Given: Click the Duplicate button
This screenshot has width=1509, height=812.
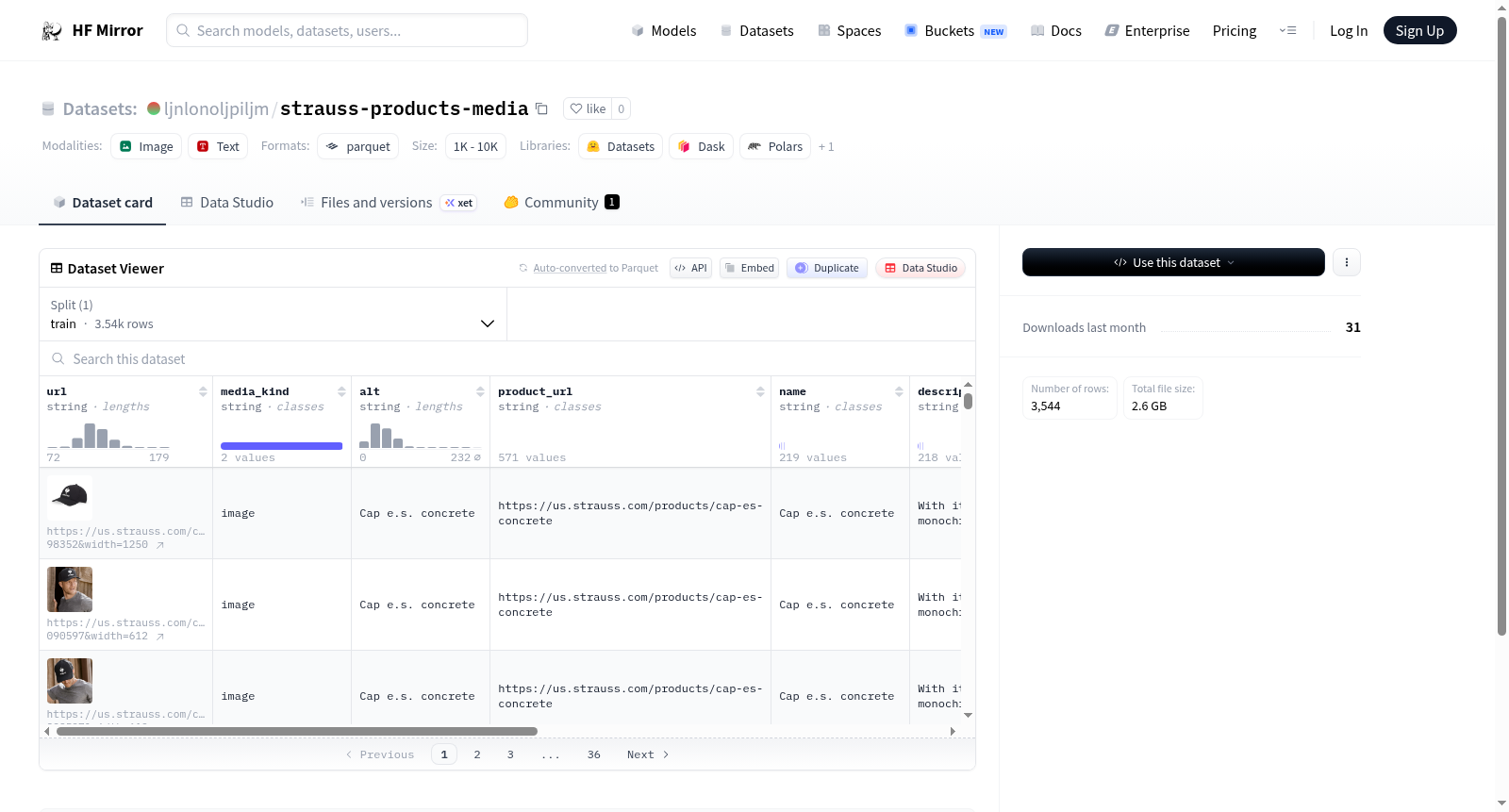Looking at the screenshot, I should pos(827,268).
